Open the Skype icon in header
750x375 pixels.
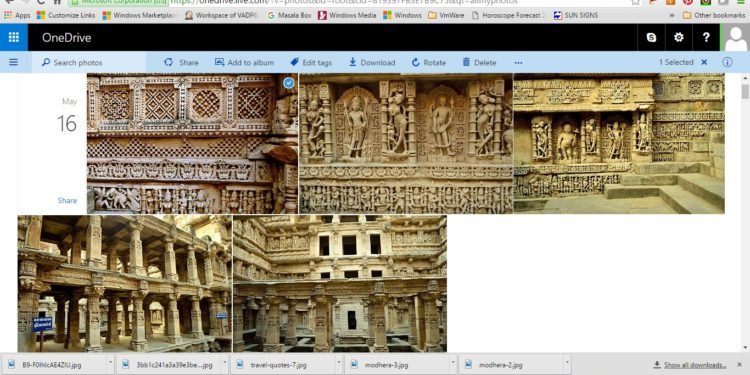[x=651, y=37]
